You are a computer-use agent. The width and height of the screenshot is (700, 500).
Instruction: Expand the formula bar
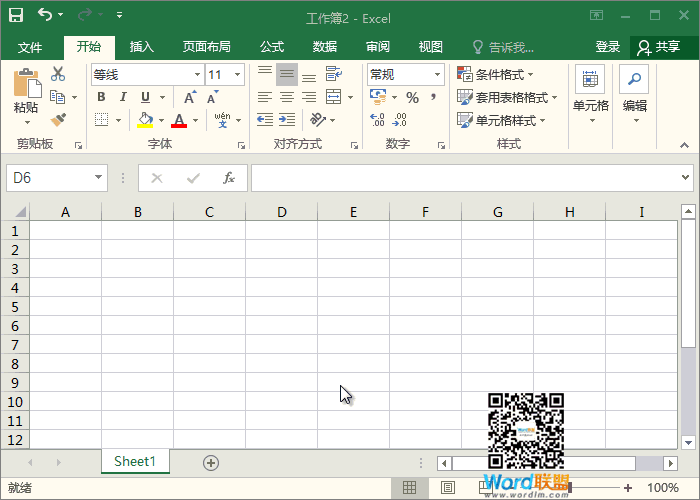click(685, 177)
